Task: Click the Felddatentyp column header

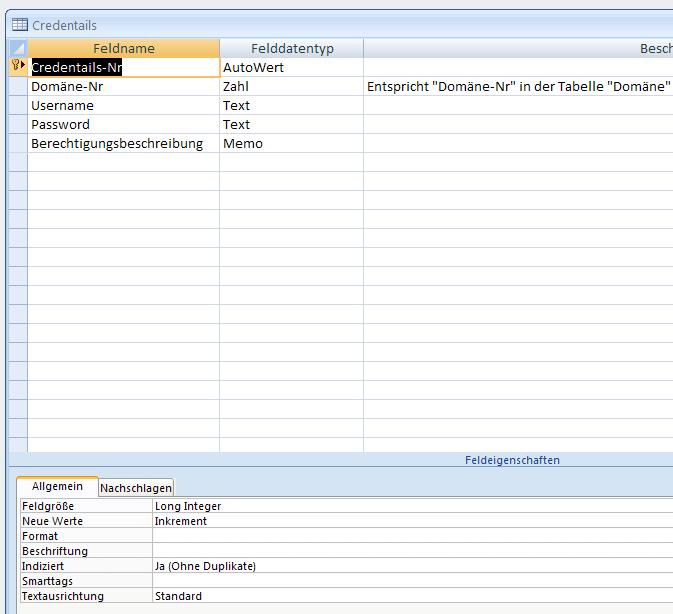Action: [292, 48]
